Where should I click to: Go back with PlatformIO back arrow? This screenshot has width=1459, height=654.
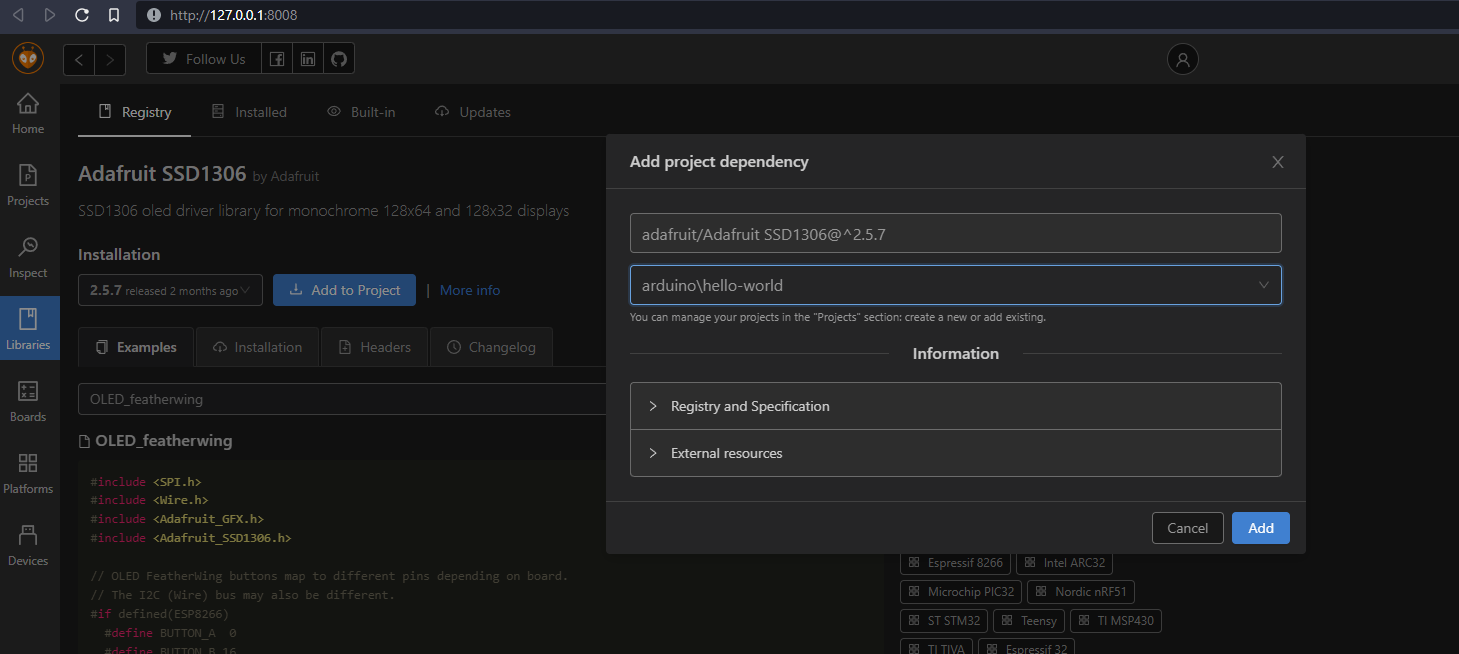pyautogui.click(x=79, y=60)
